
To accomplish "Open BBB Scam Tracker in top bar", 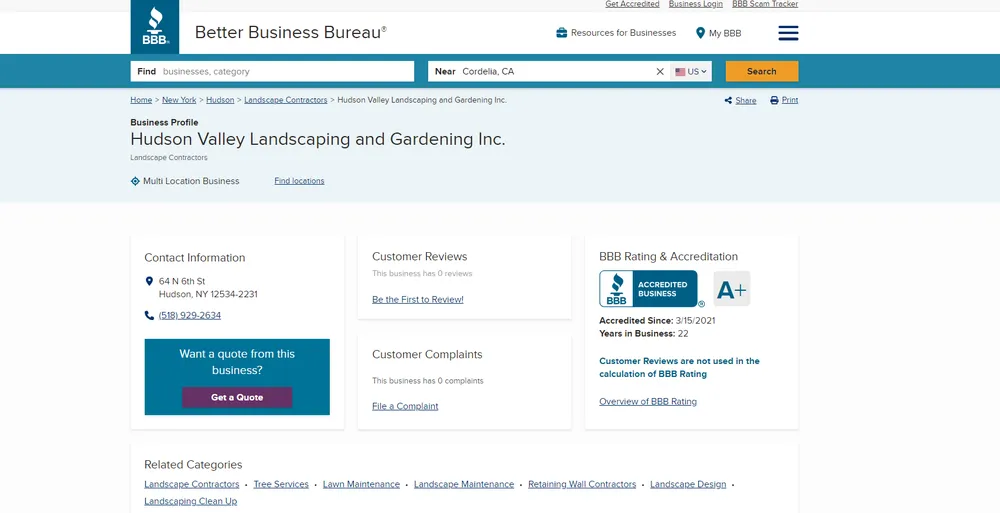I will tap(764, 4).
